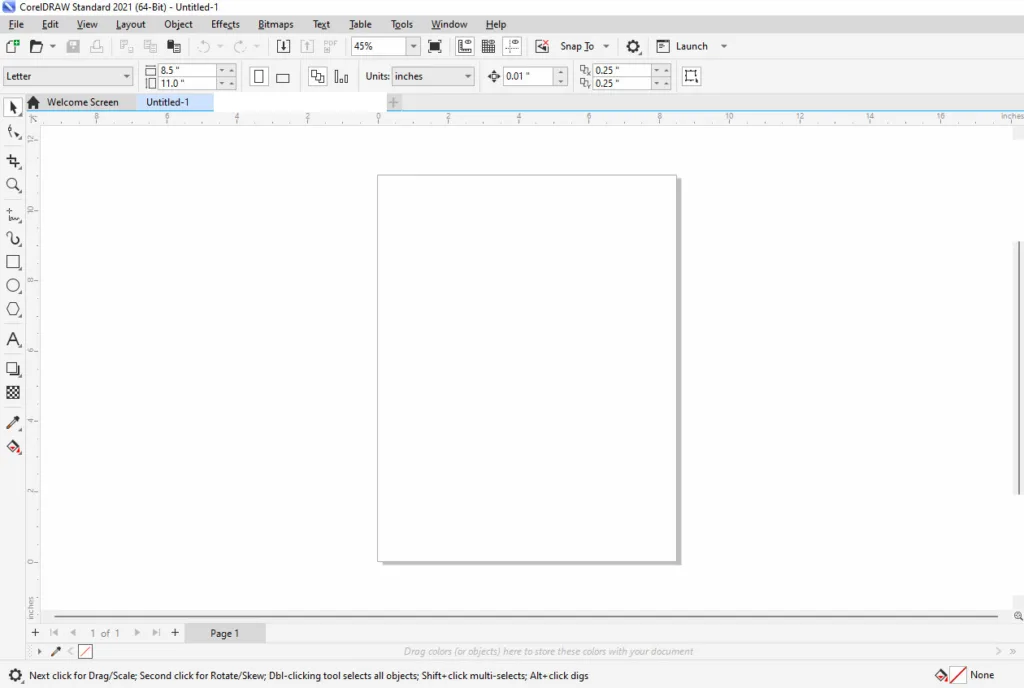This screenshot has height=688, width=1024.
Task: Select the Freehand curve tool
Action: [13, 239]
